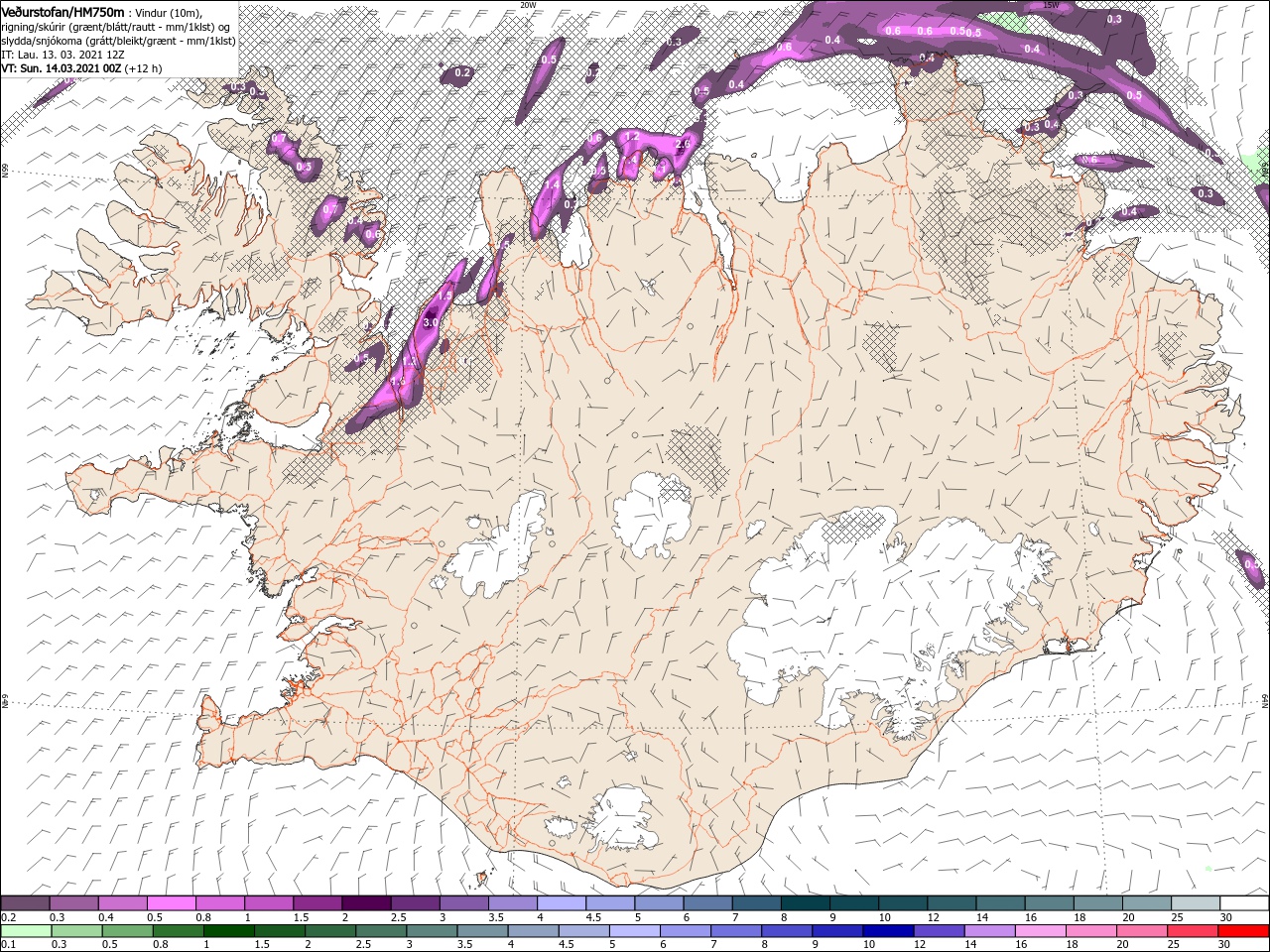Viewport: 1270px width, 952px height.
Task: Click the pale green 0.1–0.3 rain swatch
Action: [26, 931]
